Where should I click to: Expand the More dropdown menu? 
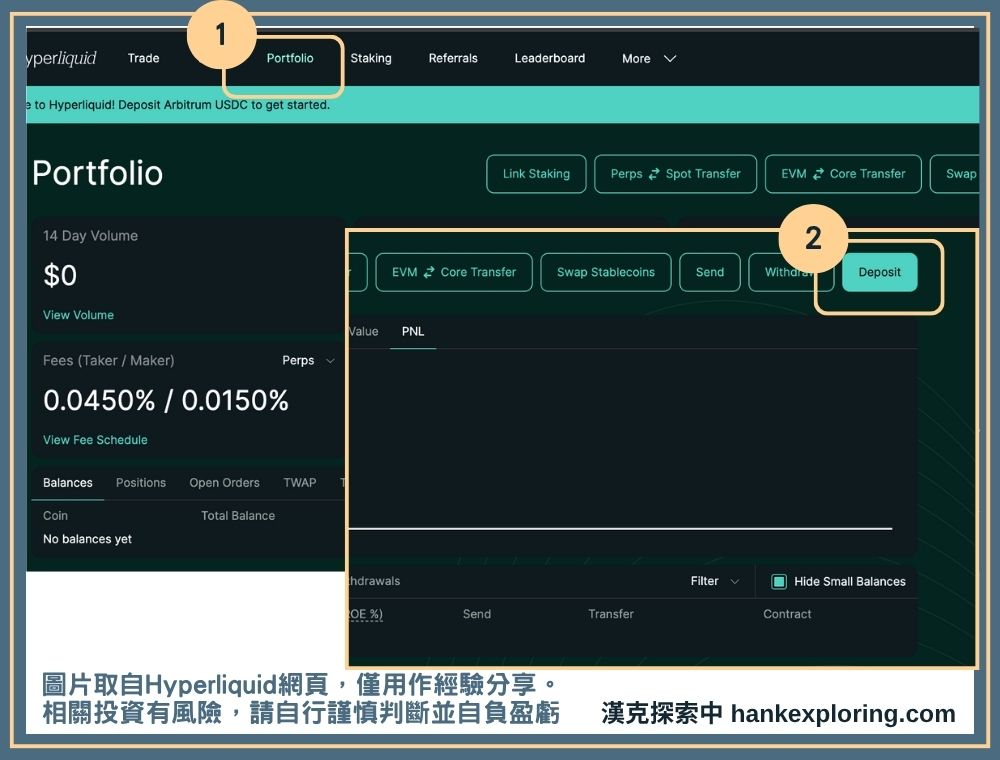(648, 59)
